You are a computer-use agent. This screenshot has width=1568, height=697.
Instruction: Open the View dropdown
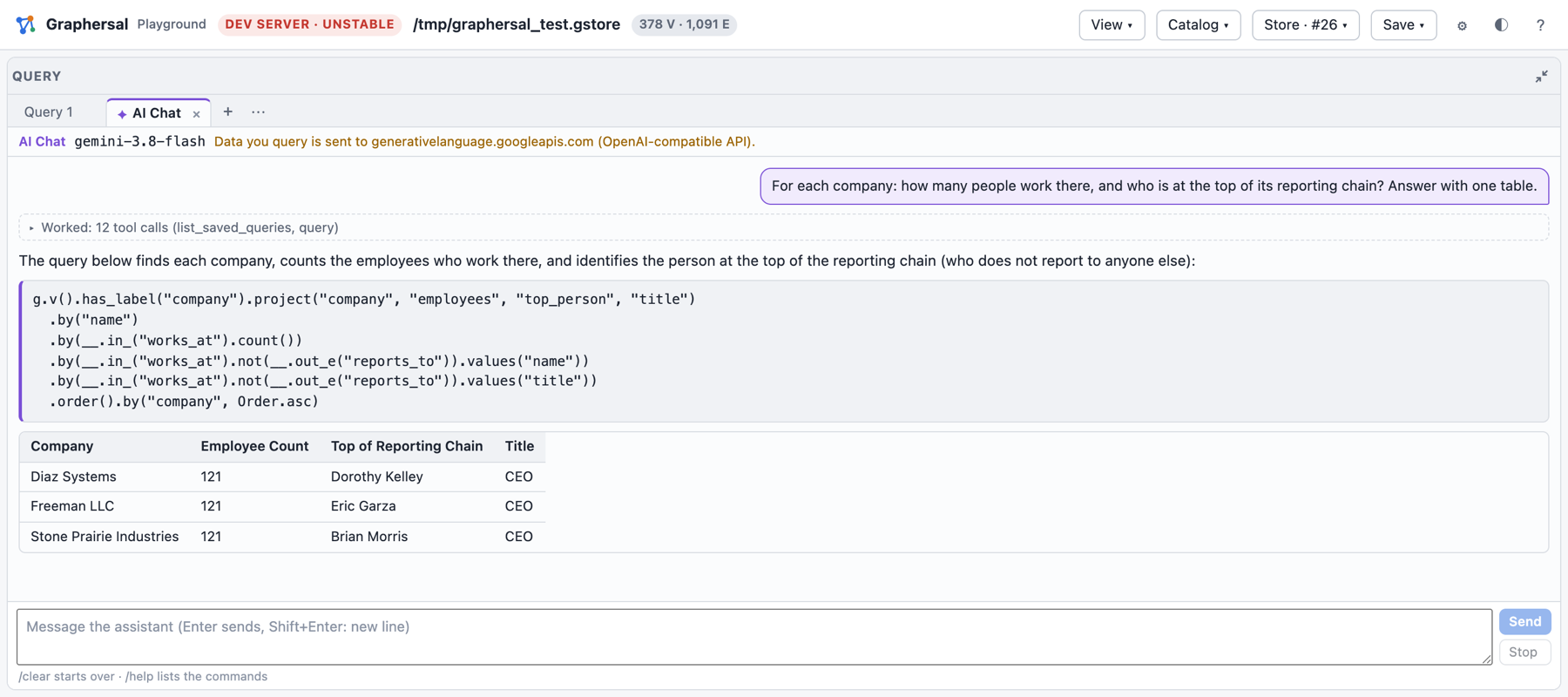pyautogui.click(x=1112, y=25)
